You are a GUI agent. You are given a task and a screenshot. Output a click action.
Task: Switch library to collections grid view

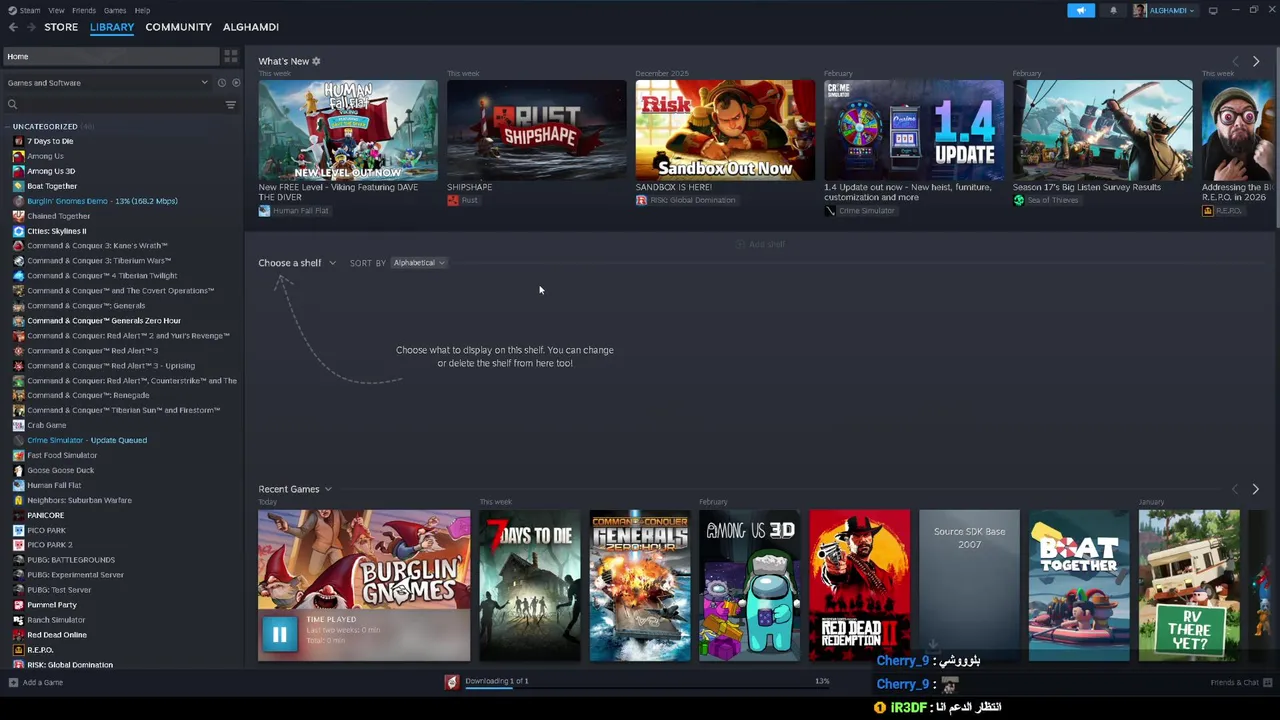coord(230,56)
